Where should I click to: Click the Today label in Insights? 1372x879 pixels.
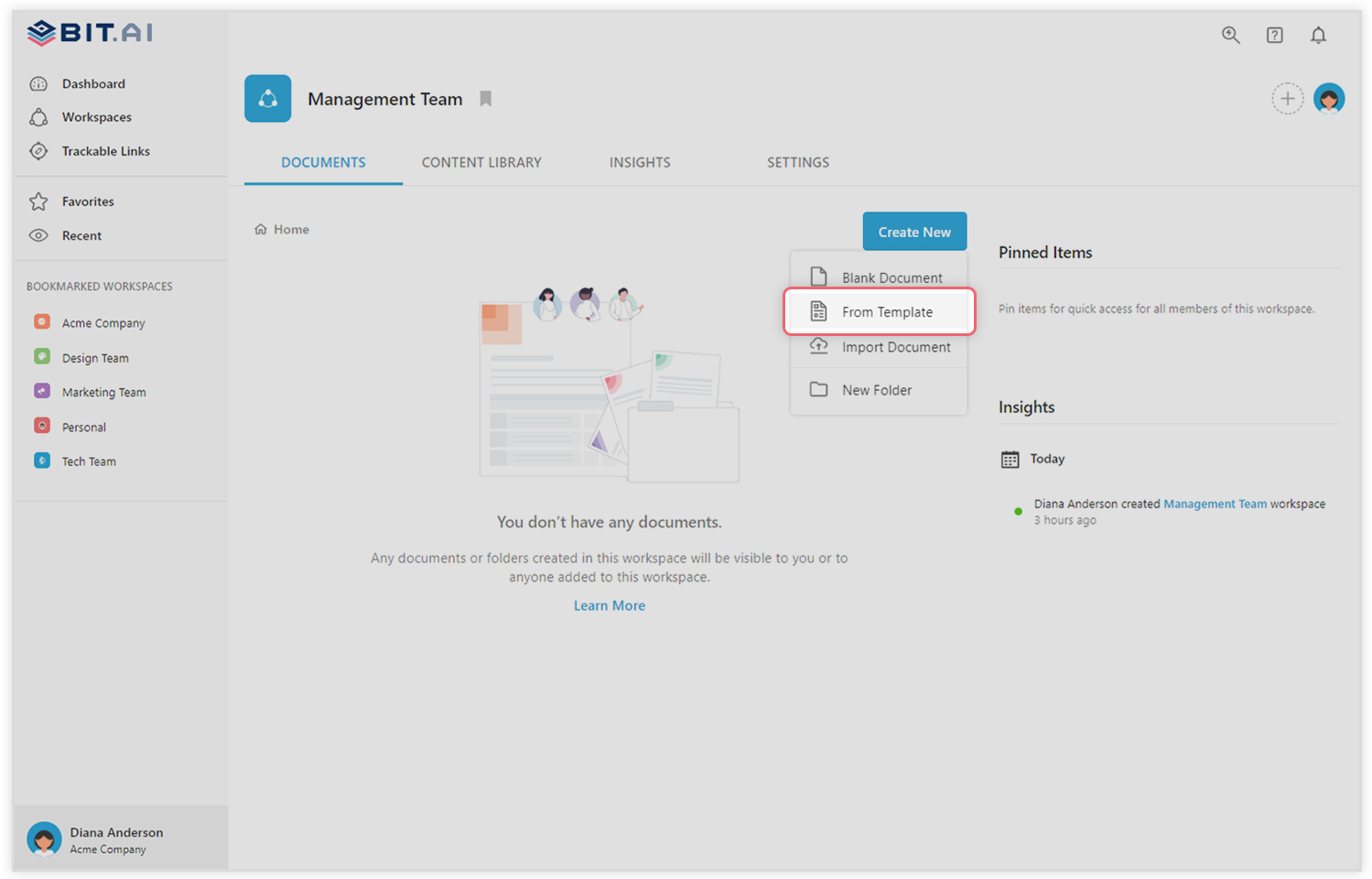pyautogui.click(x=1047, y=459)
